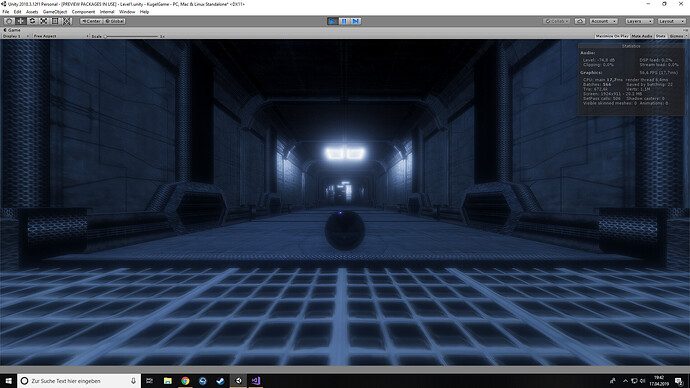Open the Free Aspect dropdown
690x388 pixels.
pyautogui.click(x=61, y=36)
